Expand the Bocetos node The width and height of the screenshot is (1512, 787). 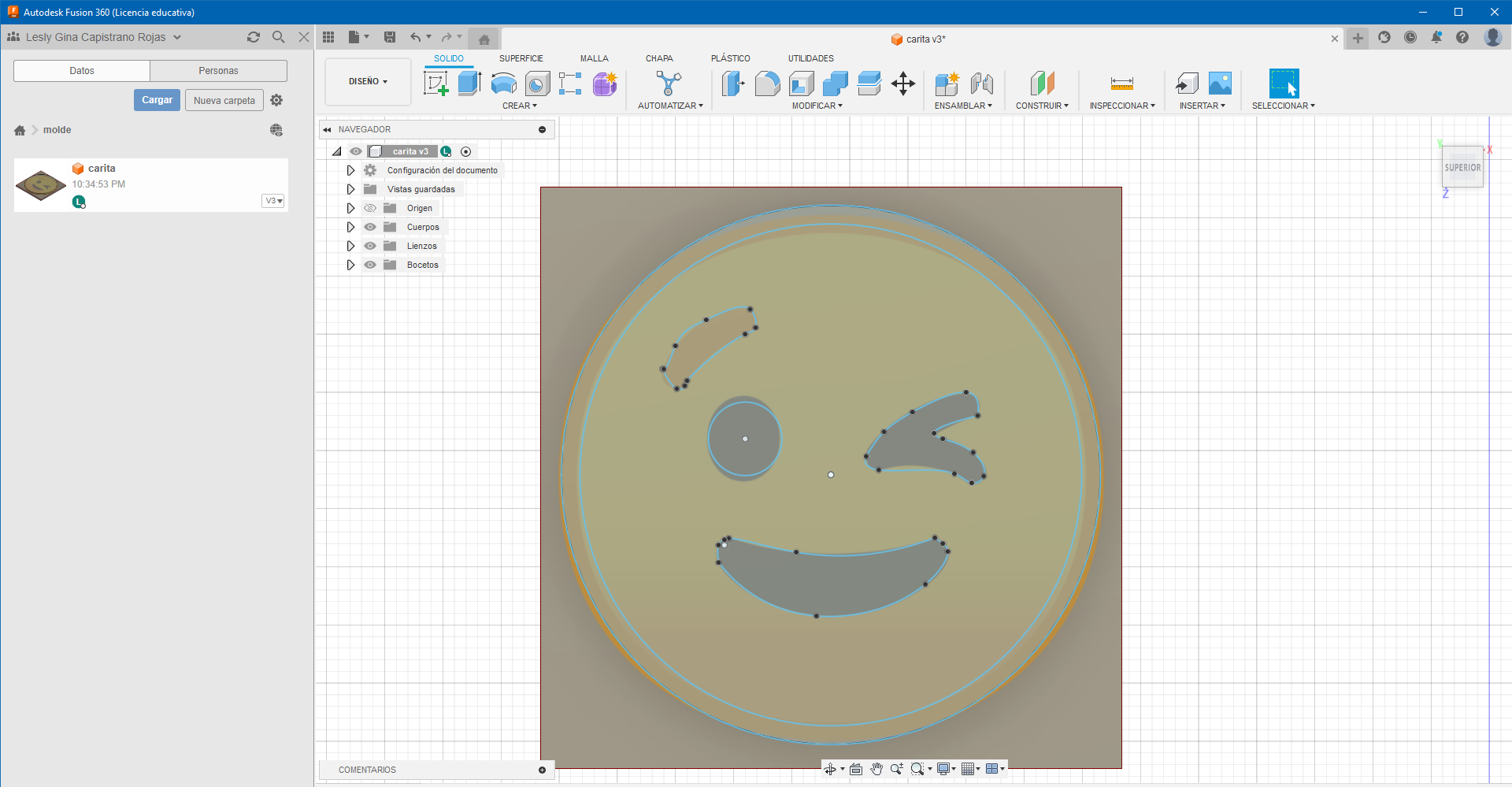coord(351,265)
